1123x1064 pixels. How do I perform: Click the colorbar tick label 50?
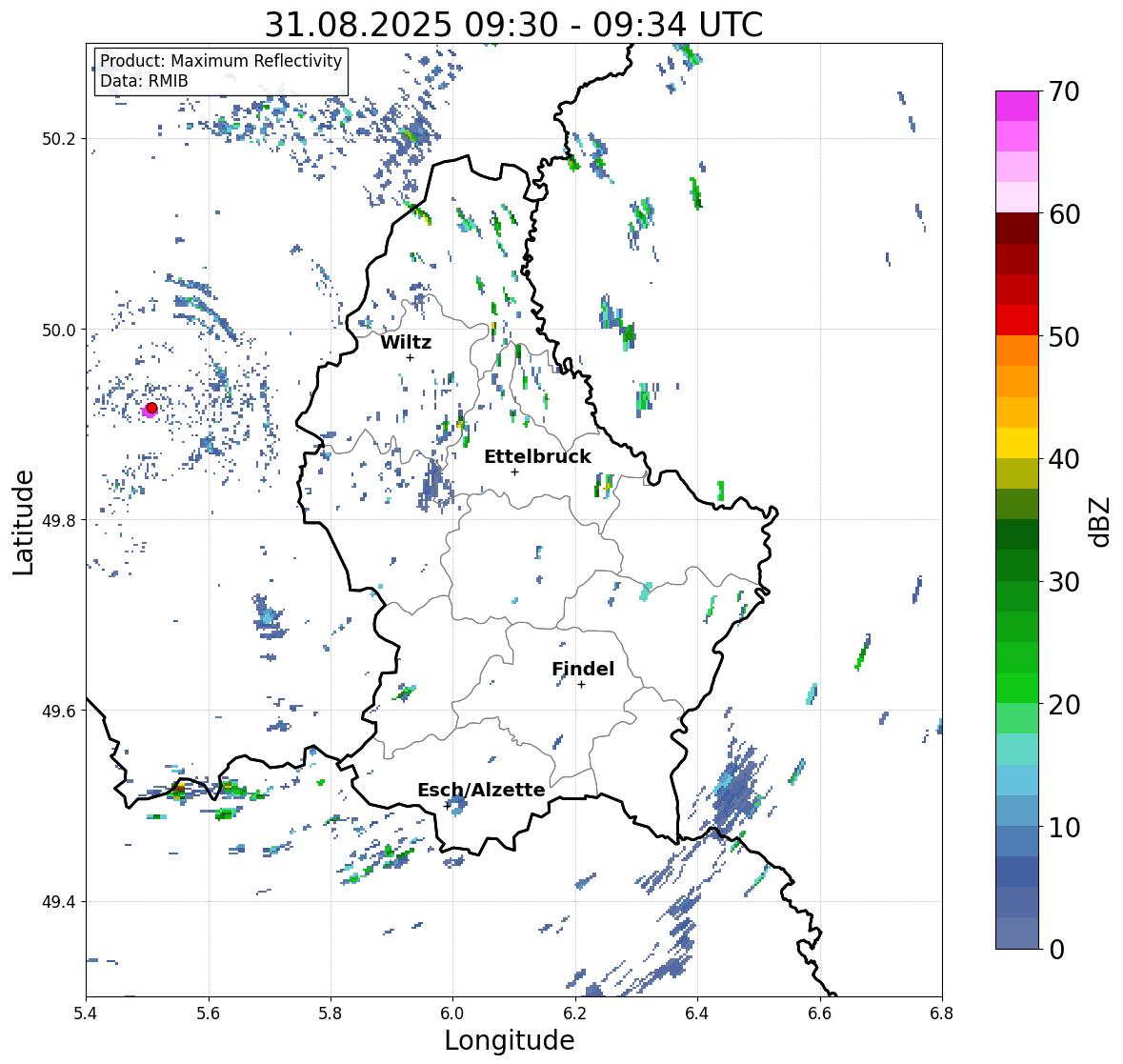(1064, 336)
